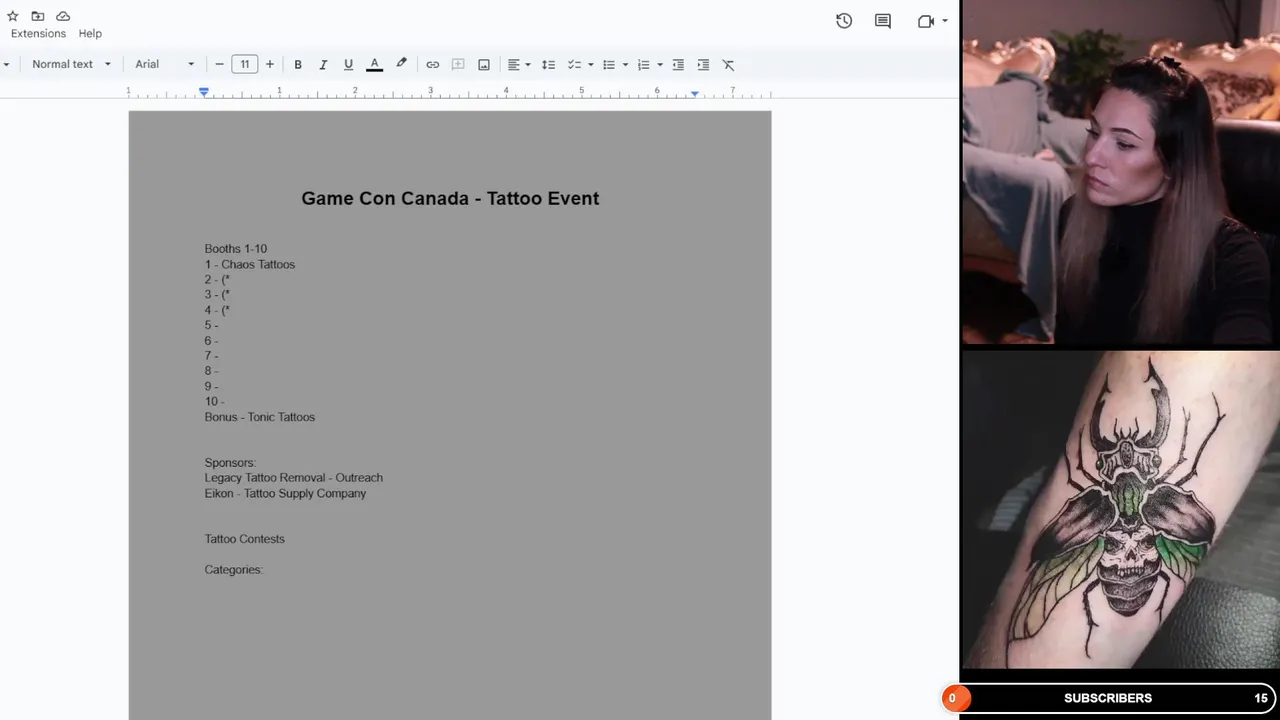Click 'Bonus - Tonic Tattoos' line

[260, 417]
